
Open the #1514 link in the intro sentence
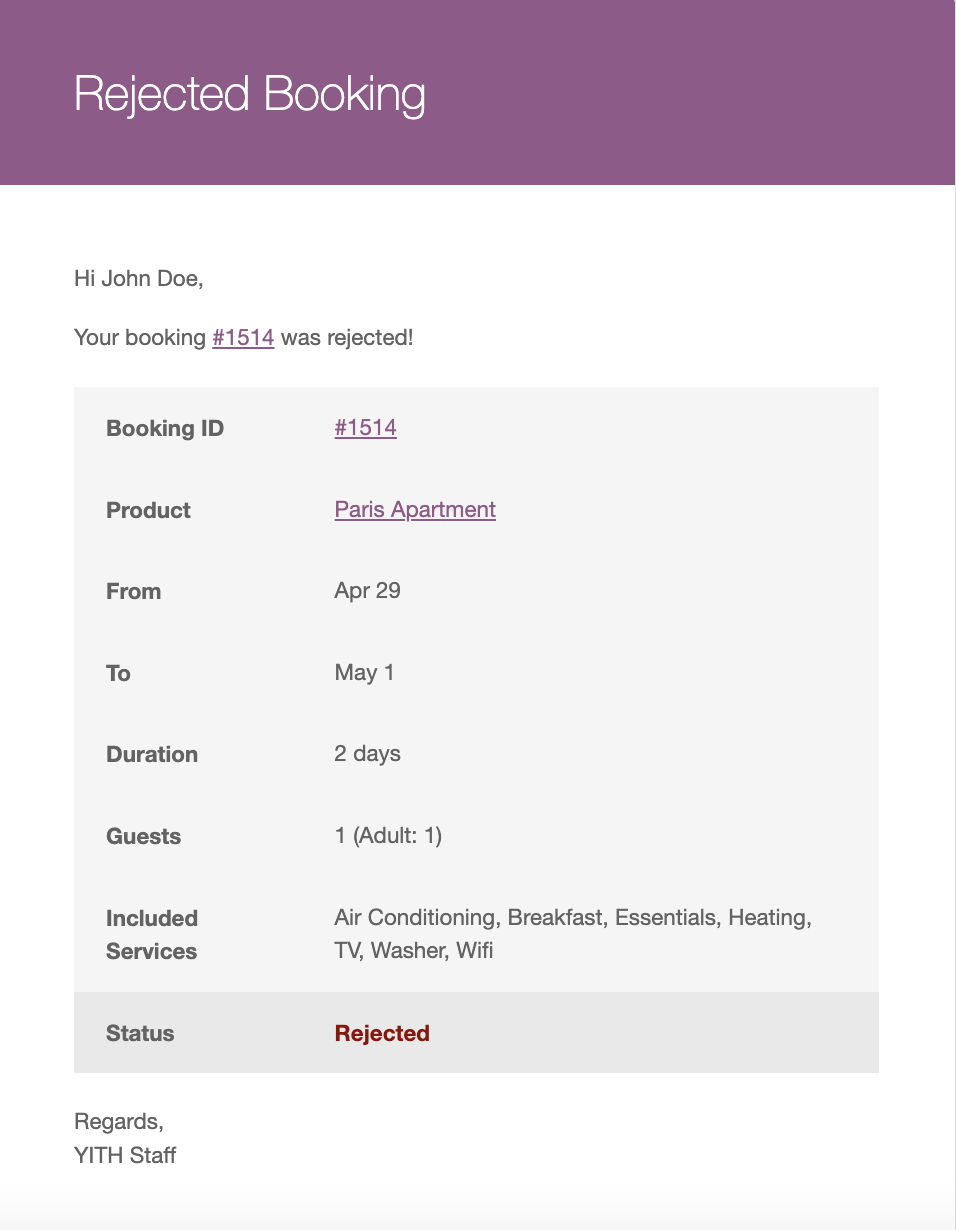[x=243, y=338]
